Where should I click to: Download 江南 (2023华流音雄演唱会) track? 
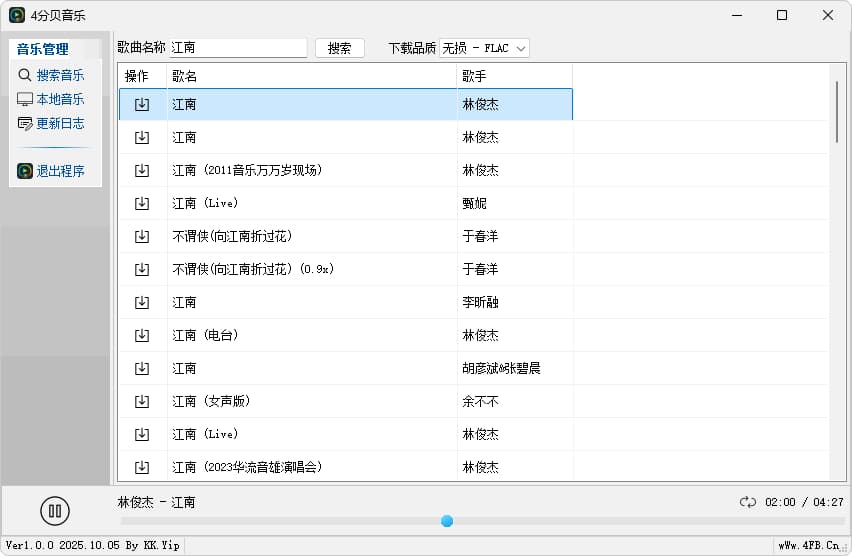click(x=142, y=467)
